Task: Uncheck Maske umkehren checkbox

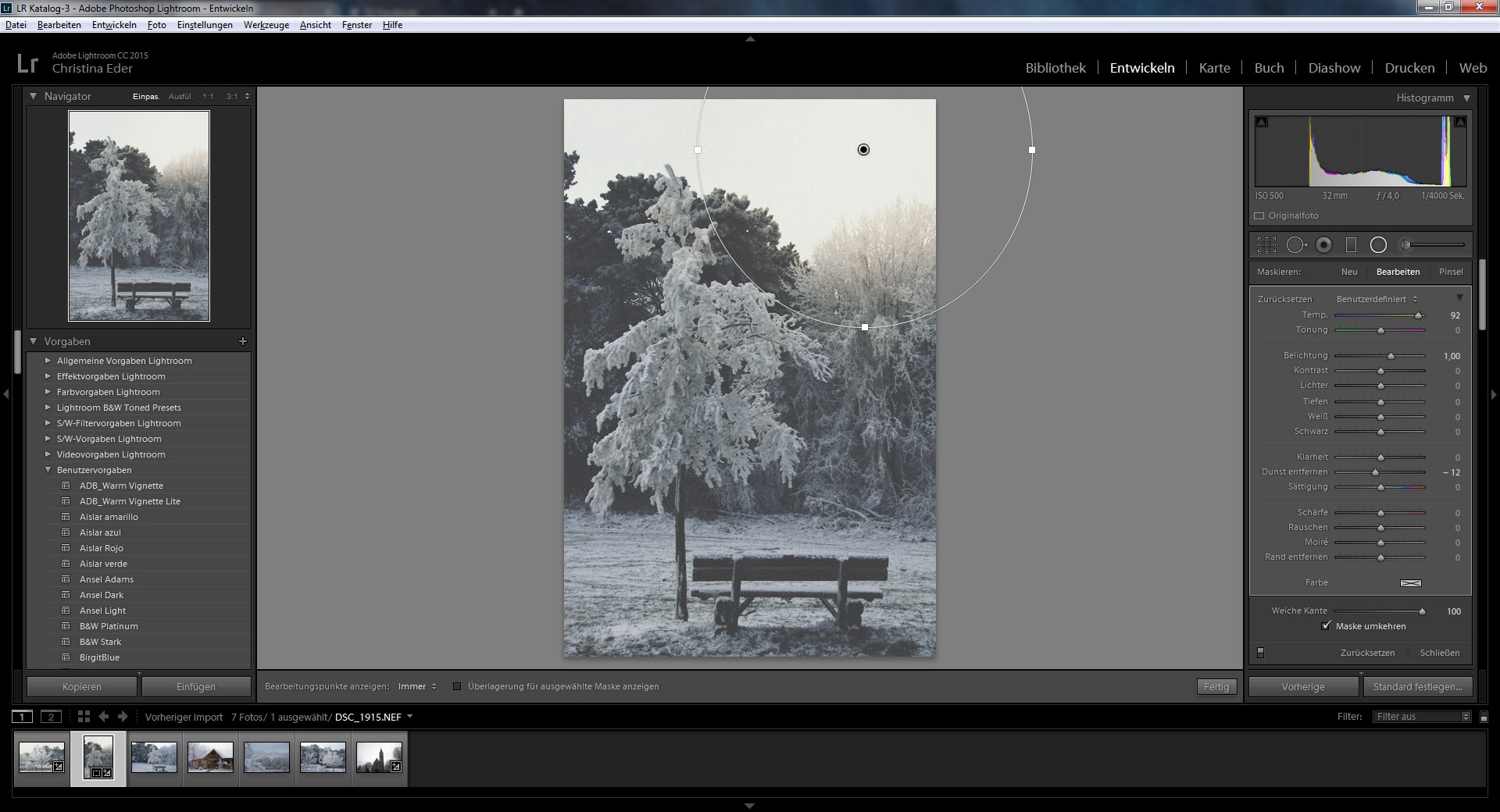Action: [1326, 626]
